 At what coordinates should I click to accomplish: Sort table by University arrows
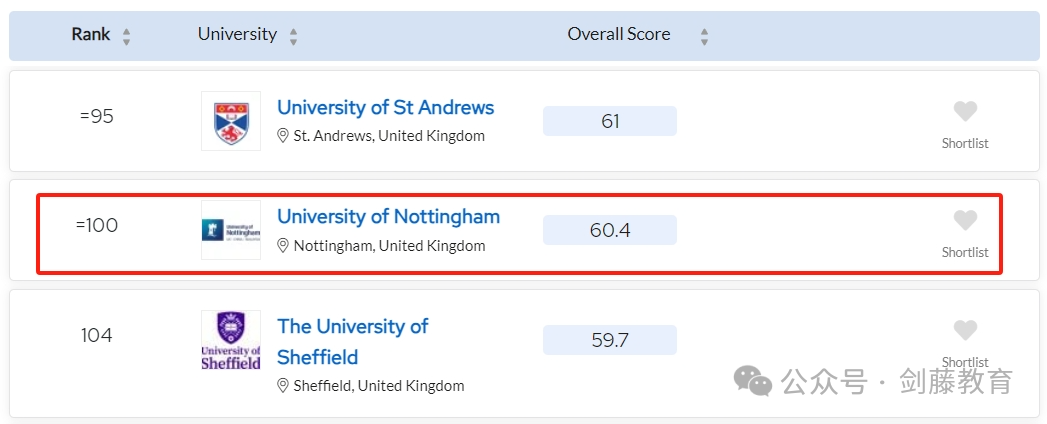coord(293,36)
